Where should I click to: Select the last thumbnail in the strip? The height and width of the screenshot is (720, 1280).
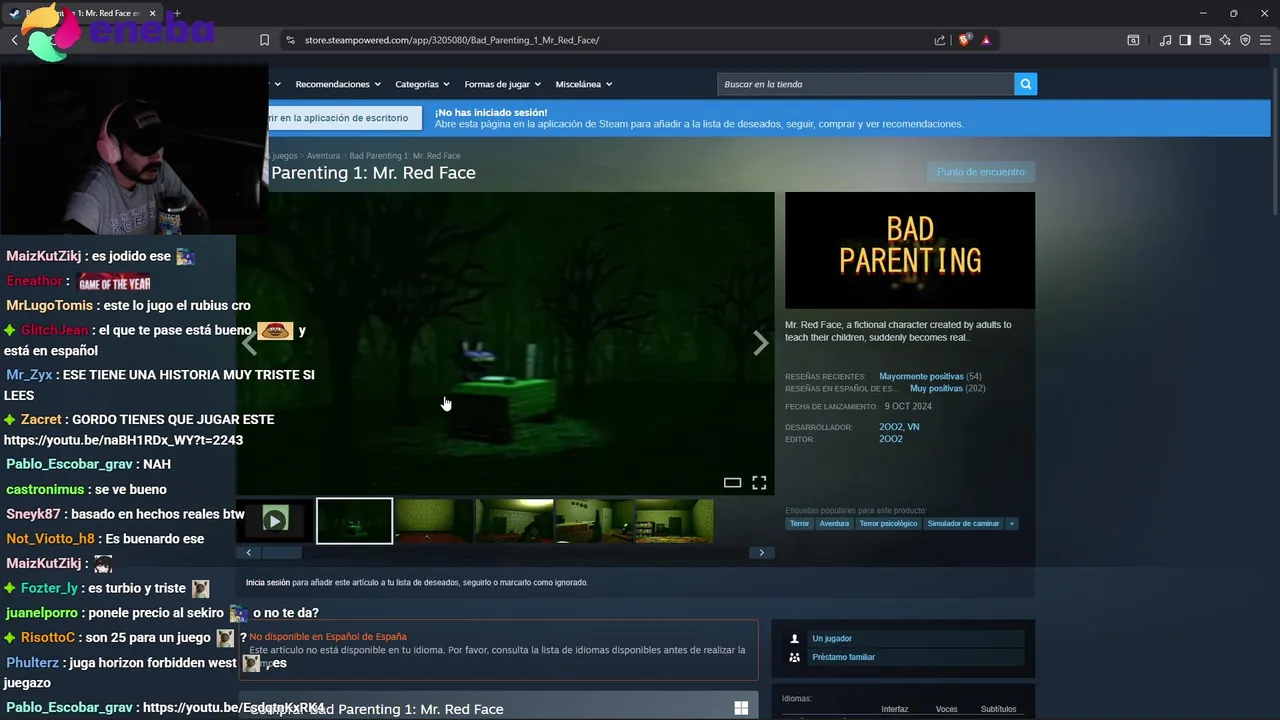pos(674,520)
